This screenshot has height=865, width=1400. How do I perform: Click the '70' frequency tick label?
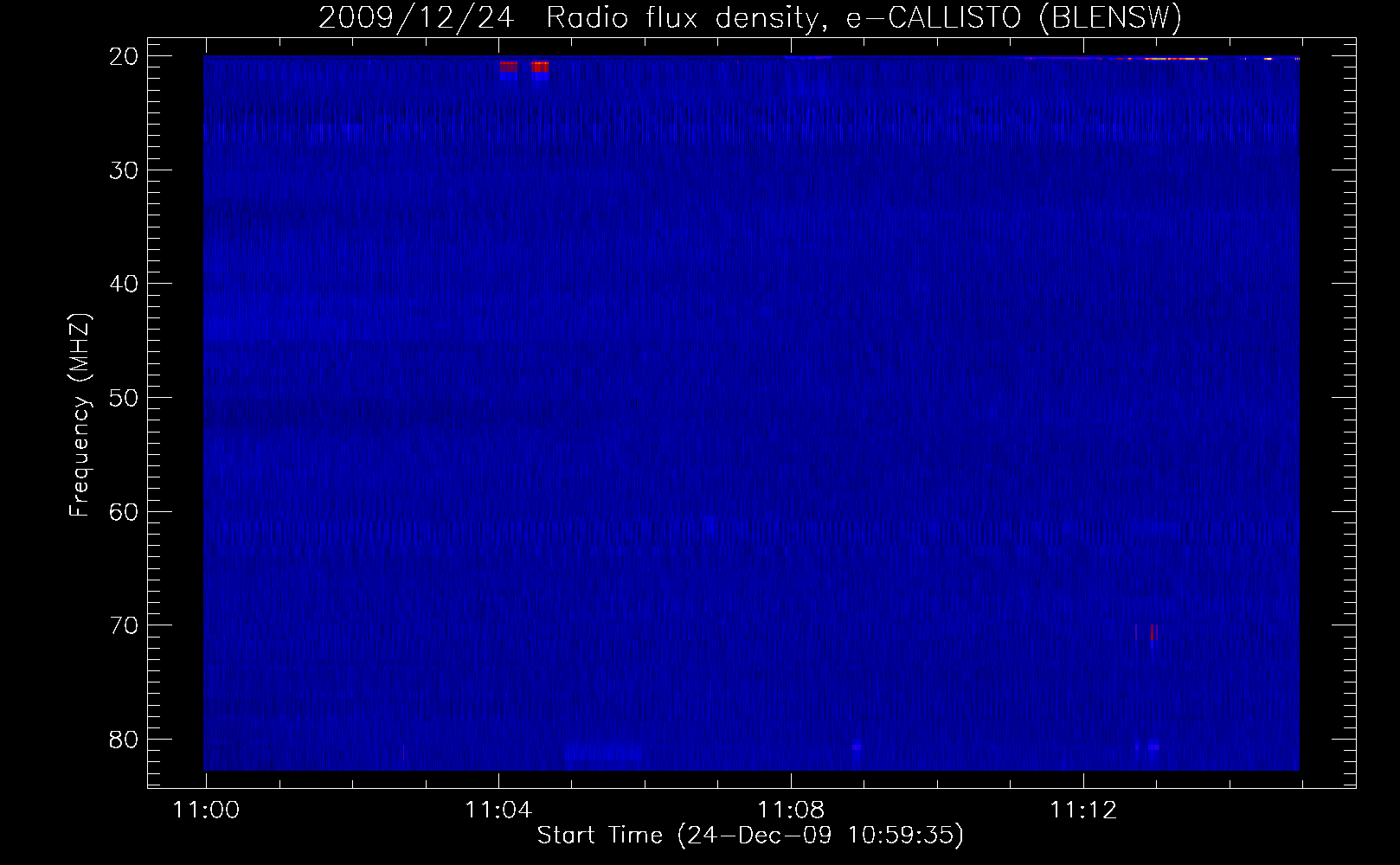pyautogui.click(x=124, y=625)
